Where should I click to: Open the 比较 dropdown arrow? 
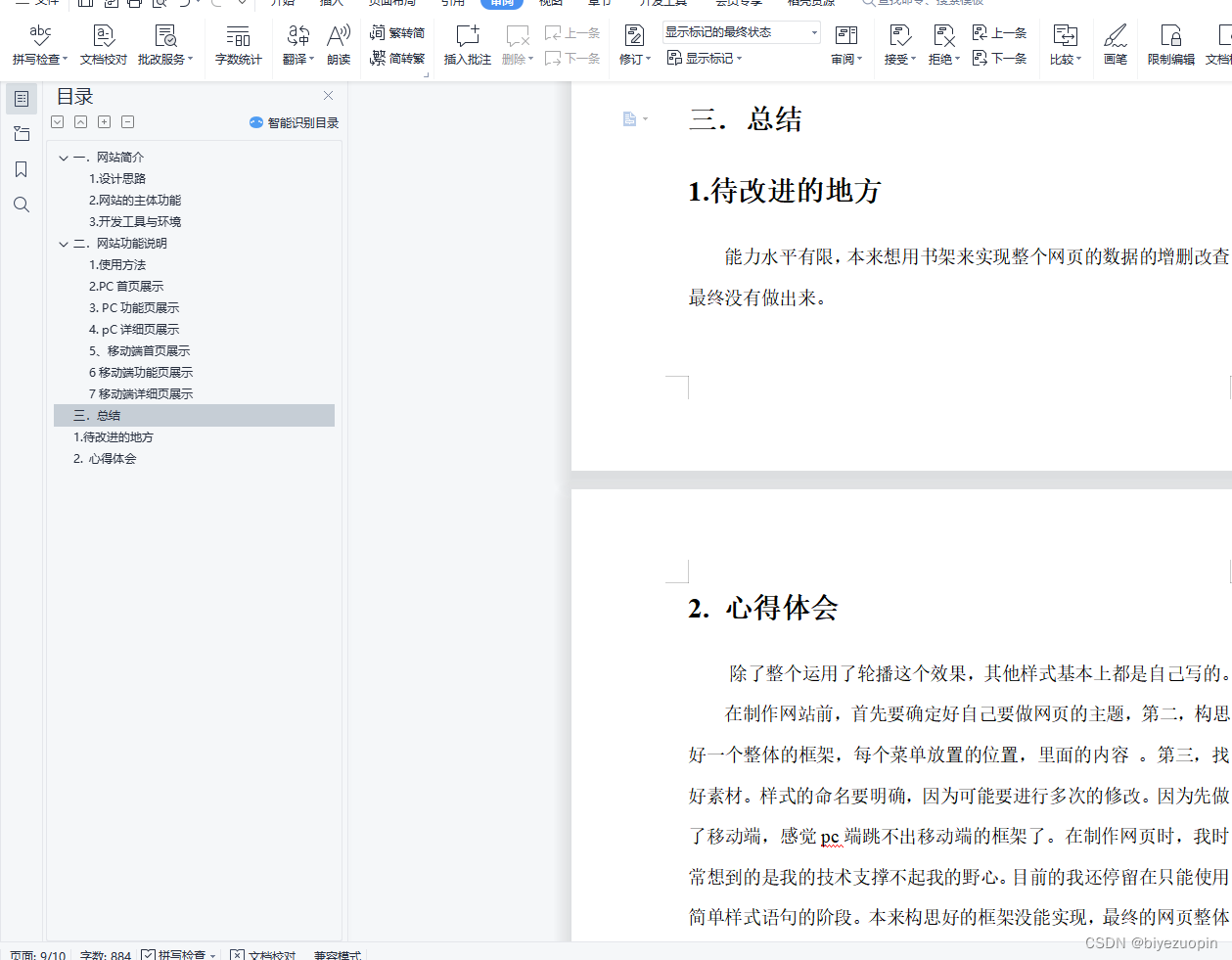pyautogui.click(x=1078, y=60)
